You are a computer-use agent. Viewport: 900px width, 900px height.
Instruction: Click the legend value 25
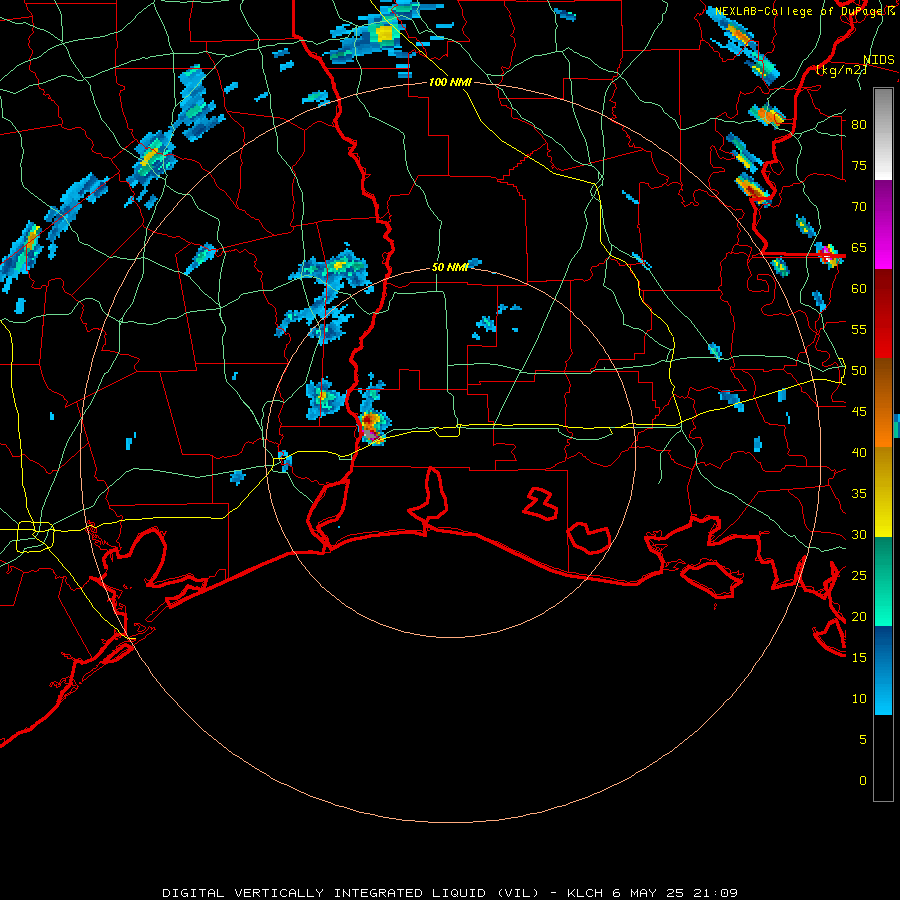(859, 576)
